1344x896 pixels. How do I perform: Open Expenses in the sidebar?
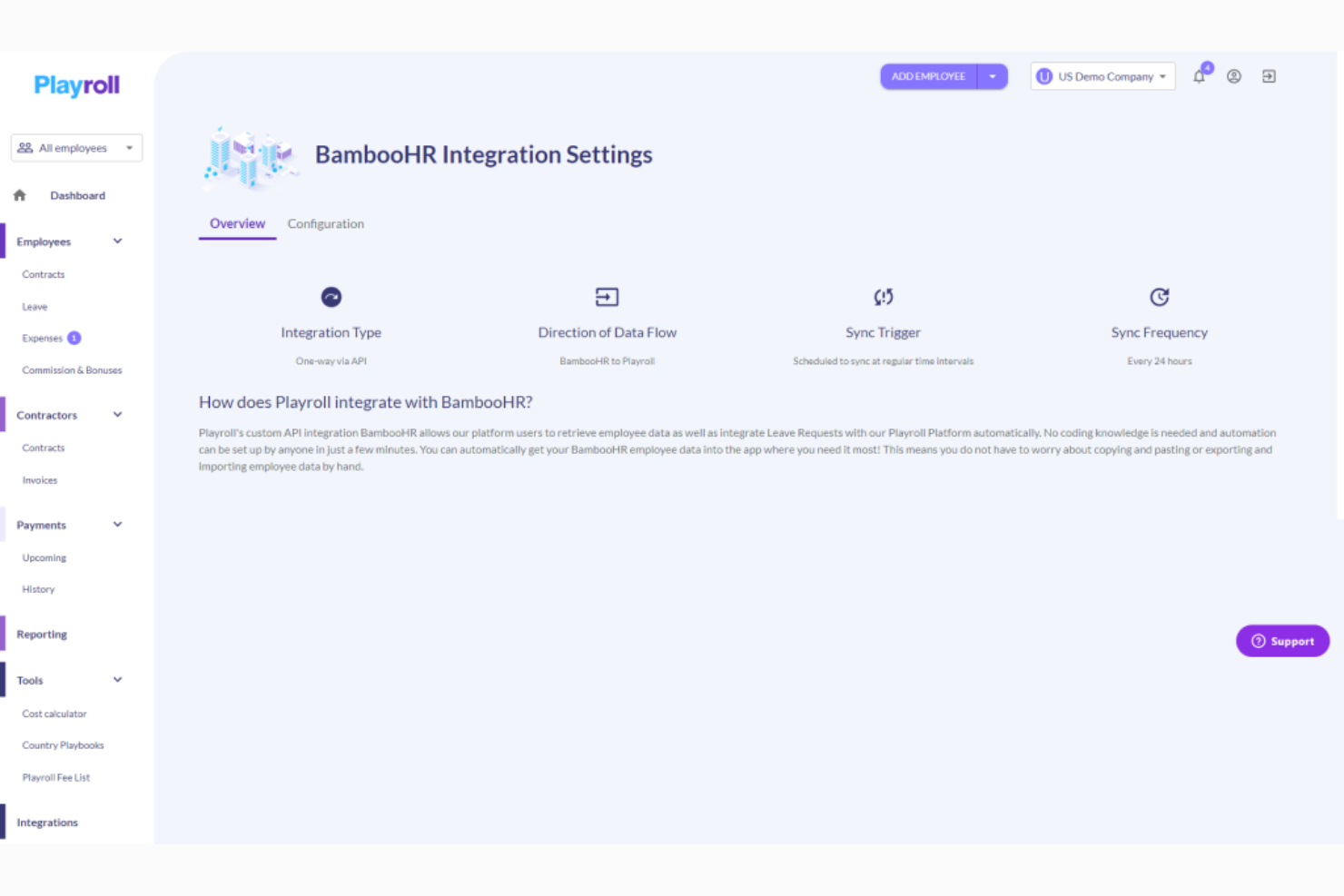[x=43, y=338]
